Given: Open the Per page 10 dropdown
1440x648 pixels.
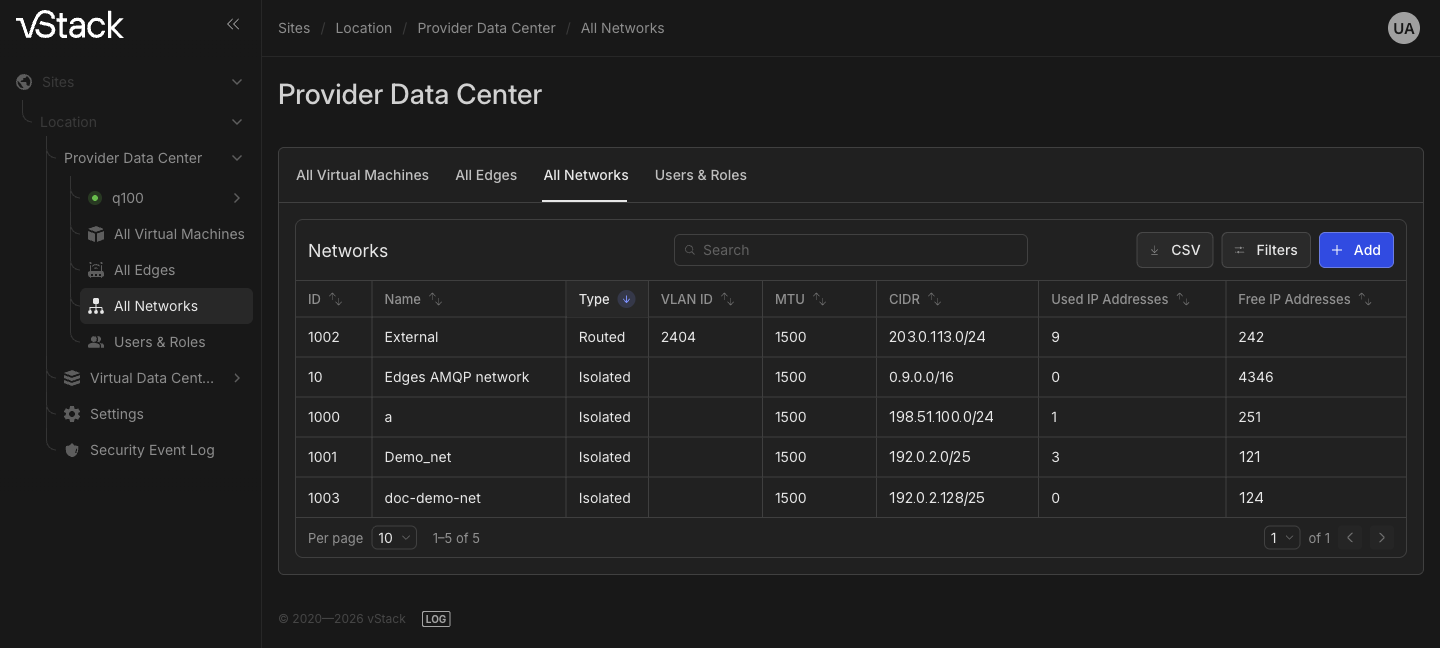Looking at the screenshot, I should 394,538.
